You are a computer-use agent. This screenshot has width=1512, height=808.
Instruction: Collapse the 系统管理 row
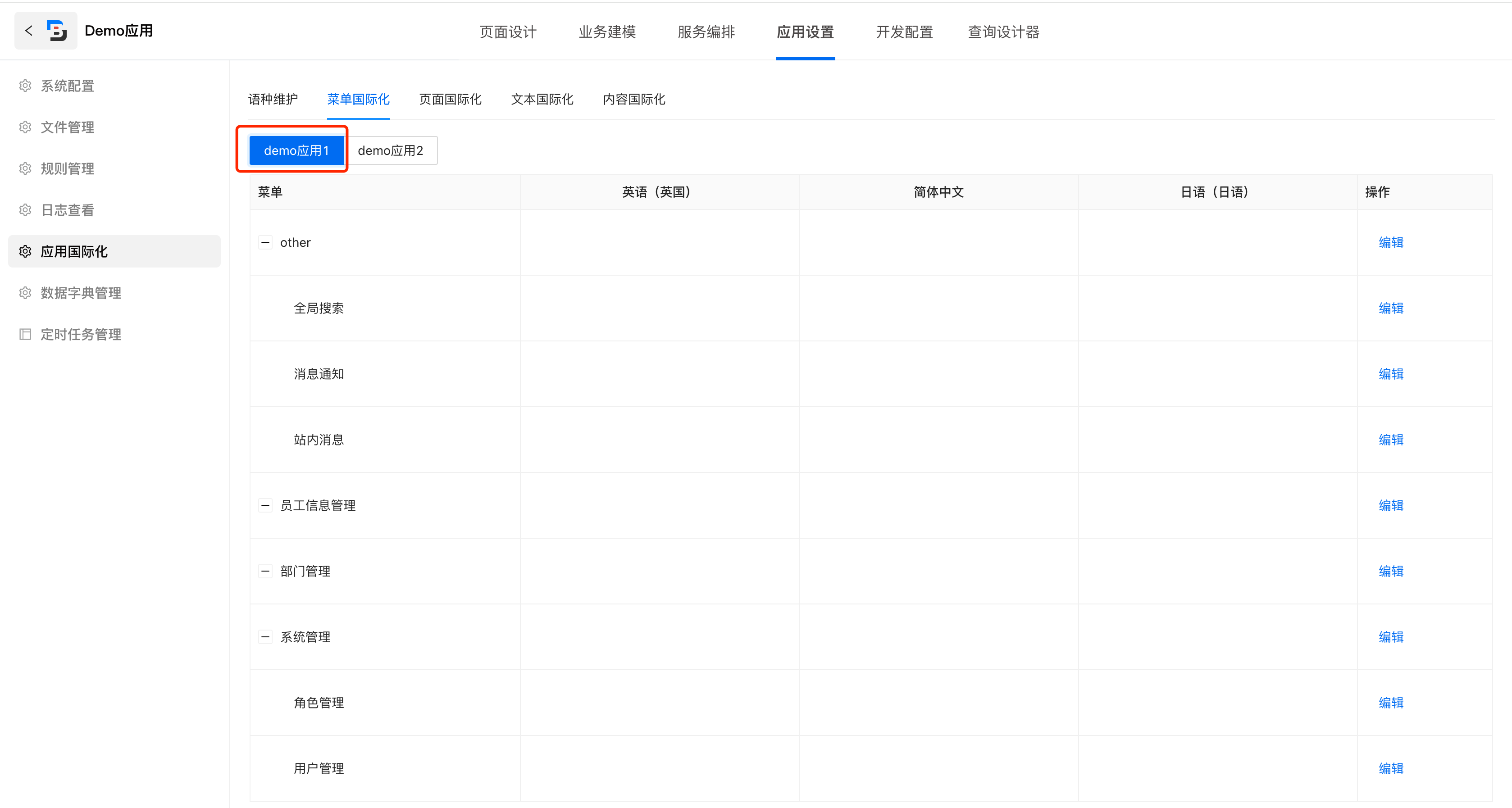pyautogui.click(x=265, y=637)
